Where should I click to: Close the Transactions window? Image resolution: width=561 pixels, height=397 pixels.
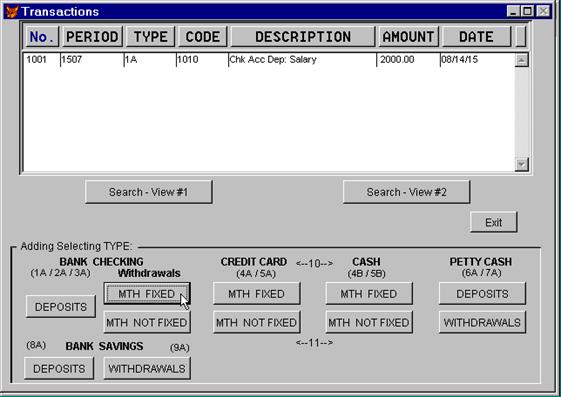(544, 11)
